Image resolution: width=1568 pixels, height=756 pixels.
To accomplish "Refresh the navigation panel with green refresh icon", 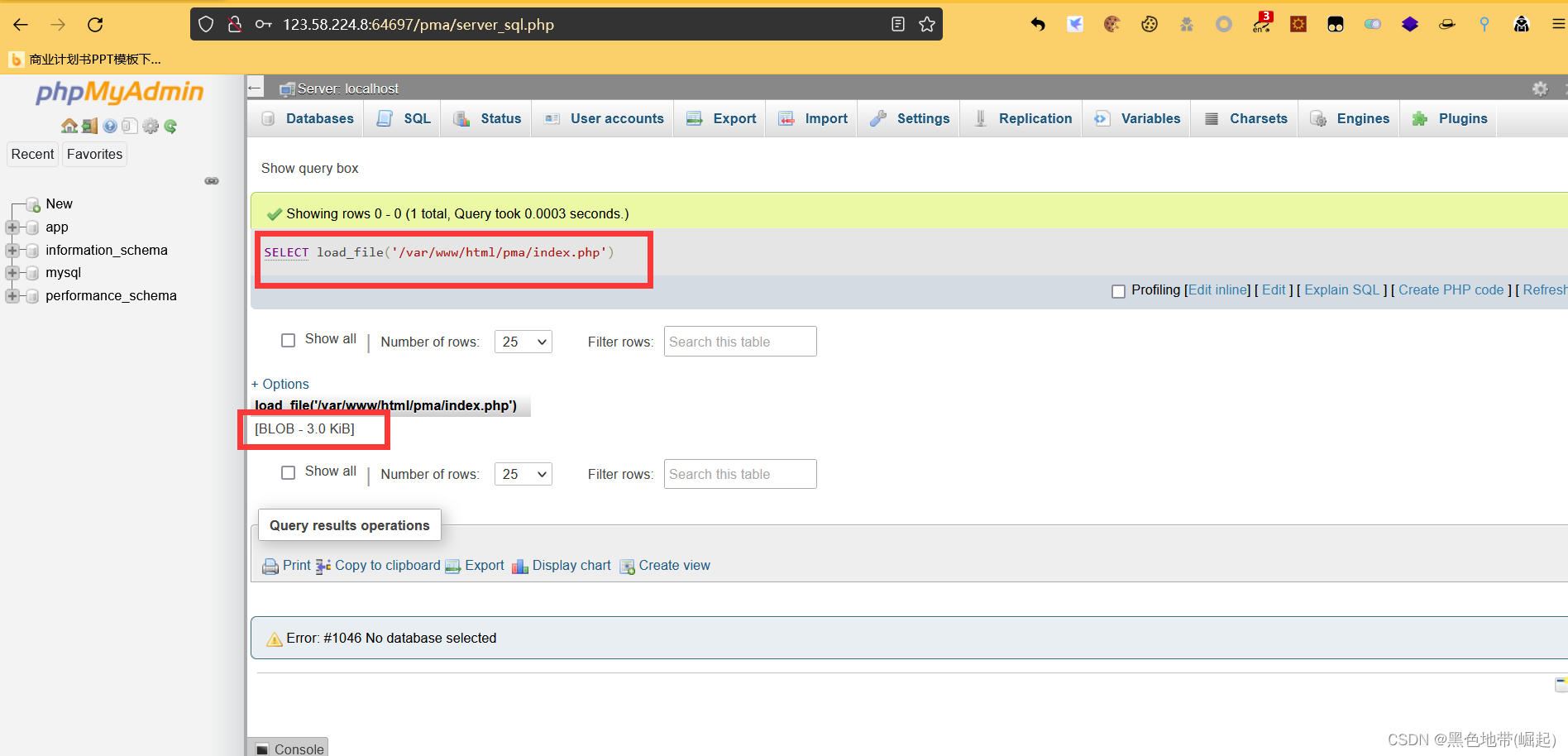I will point(170,126).
